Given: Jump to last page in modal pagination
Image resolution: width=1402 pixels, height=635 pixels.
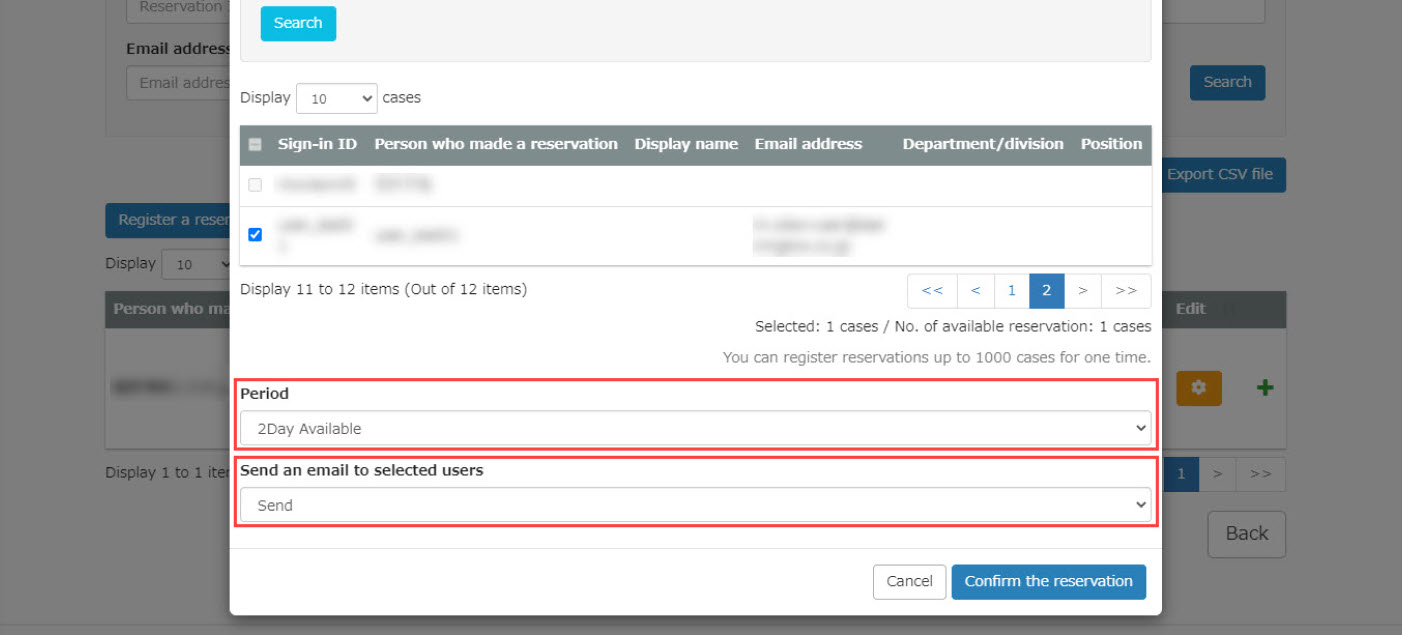Looking at the screenshot, I should point(1126,290).
